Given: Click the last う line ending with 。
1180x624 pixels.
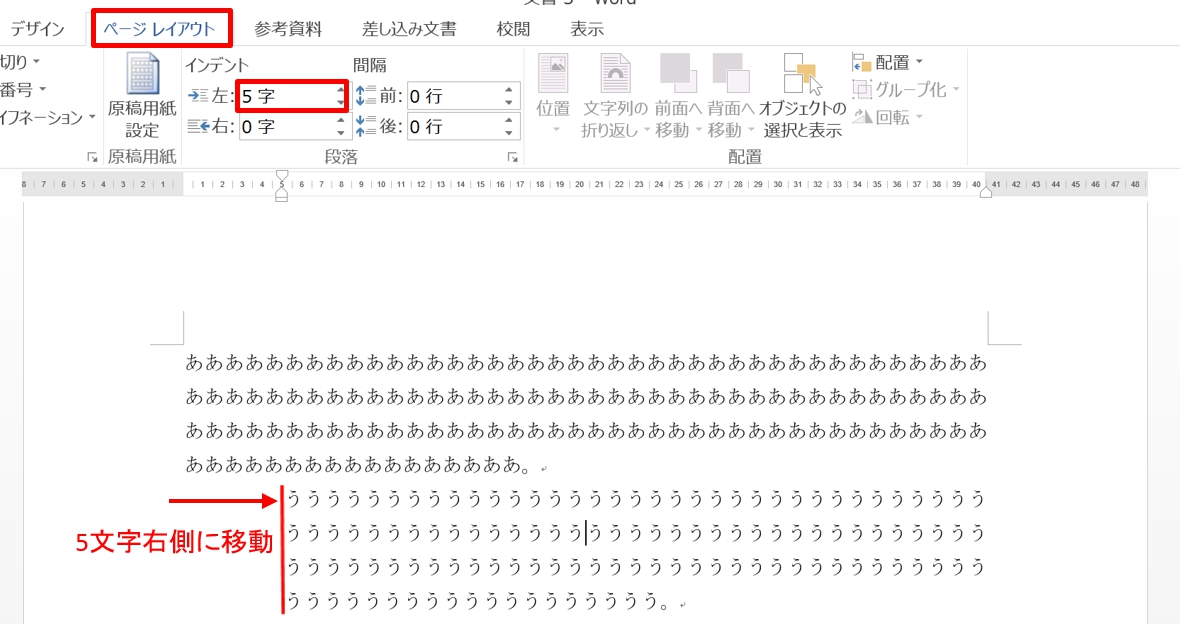Looking at the screenshot, I should pos(479,601).
